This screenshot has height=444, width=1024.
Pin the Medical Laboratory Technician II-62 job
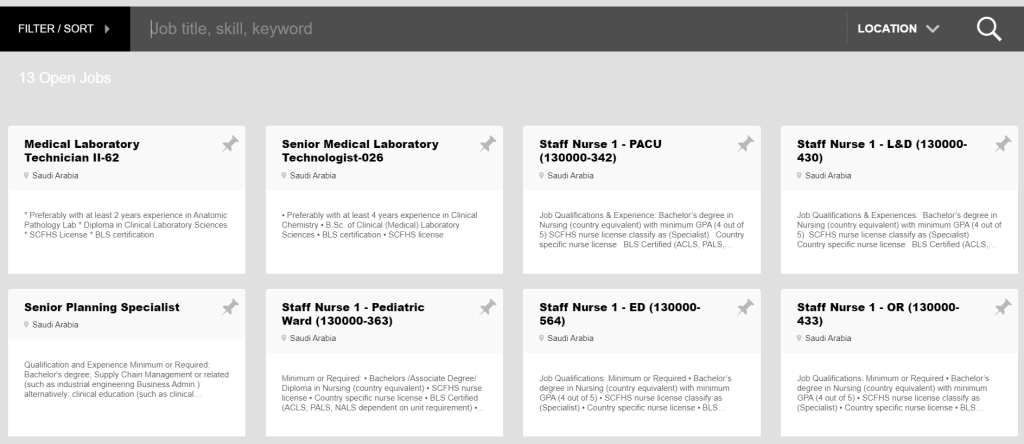tap(230, 145)
